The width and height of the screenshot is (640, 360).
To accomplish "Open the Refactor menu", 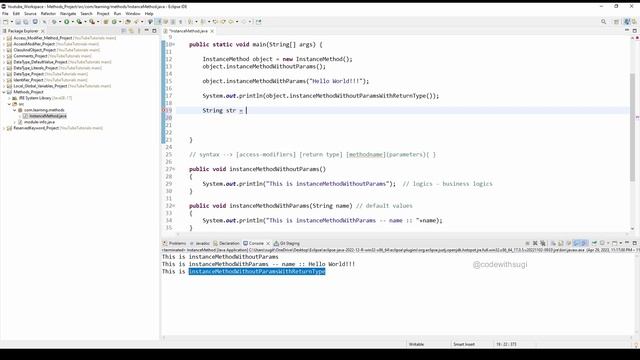I will [x=48, y=13].
